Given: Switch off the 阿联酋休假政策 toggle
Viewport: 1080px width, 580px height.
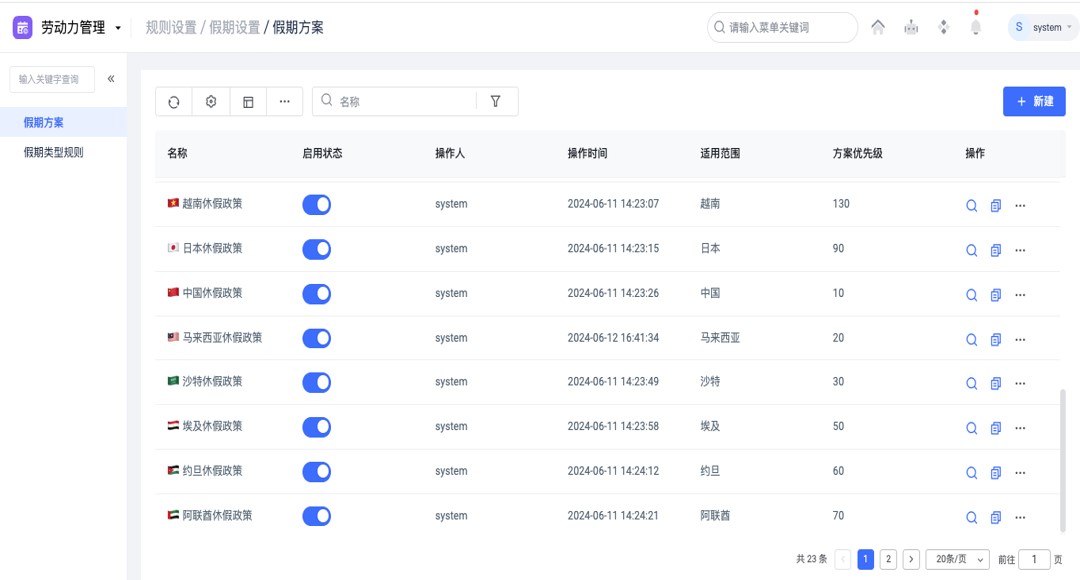Looking at the screenshot, I should [317, 516].
